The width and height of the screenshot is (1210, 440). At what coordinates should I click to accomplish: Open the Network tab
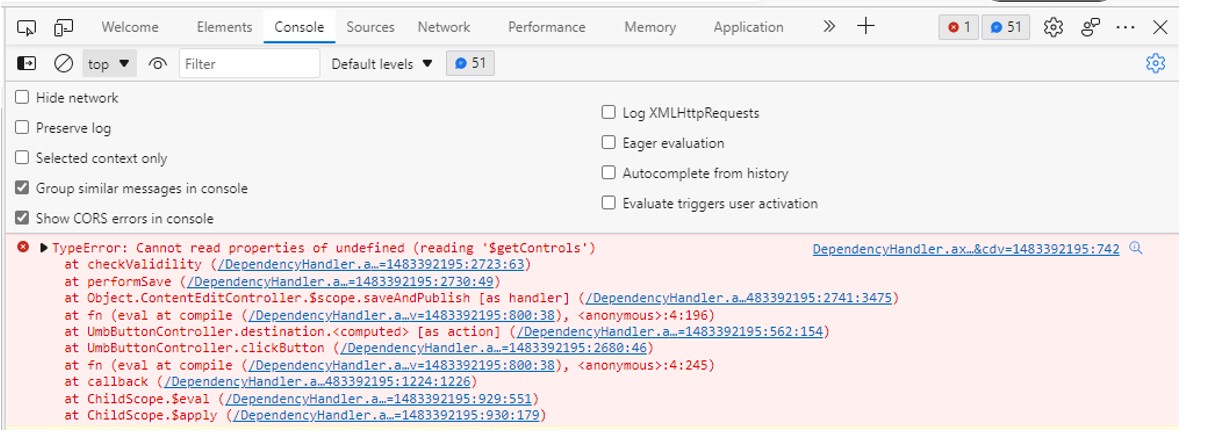click(444, 27)
